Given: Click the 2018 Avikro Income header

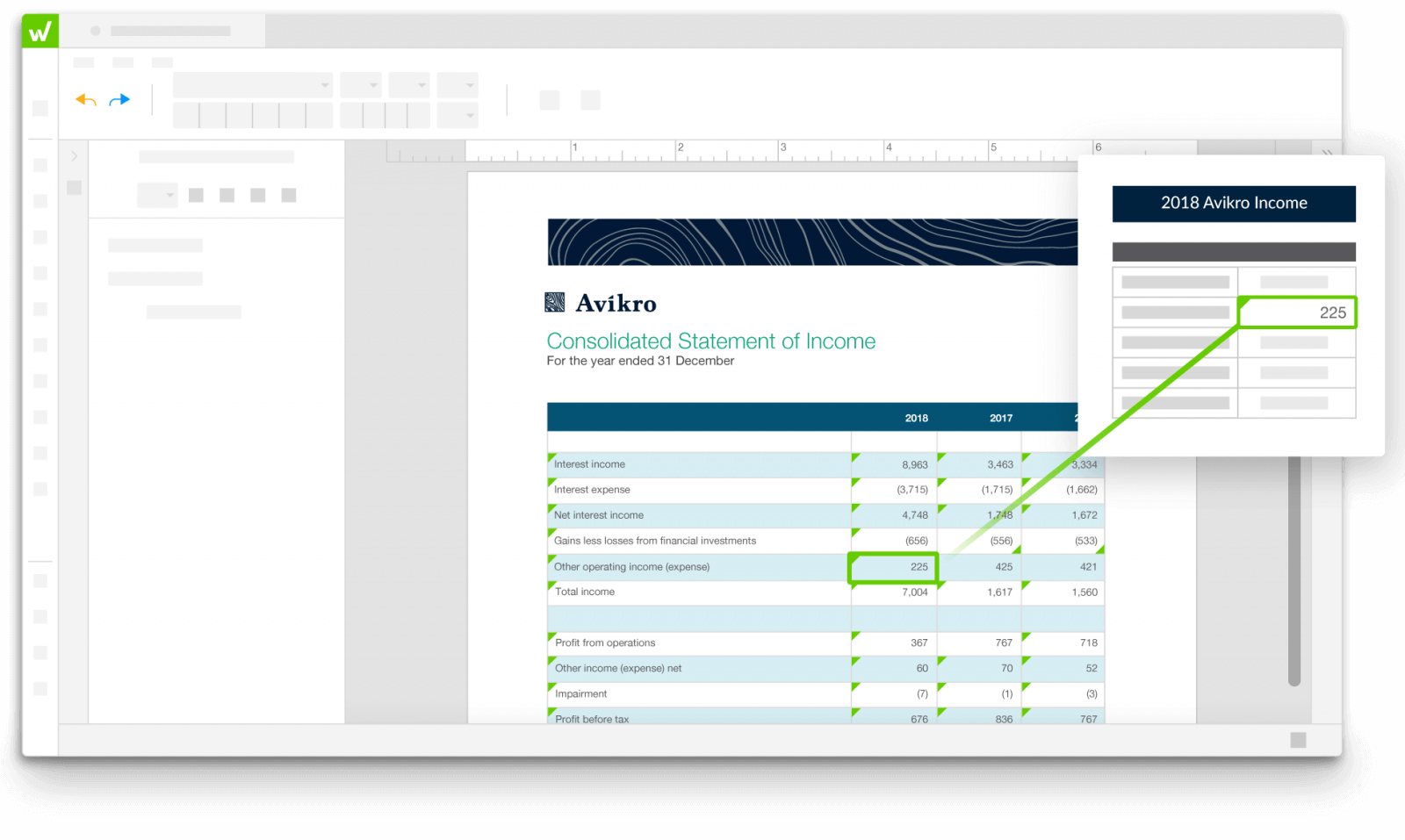Looking at the screenshot, I should point(1233,204).
